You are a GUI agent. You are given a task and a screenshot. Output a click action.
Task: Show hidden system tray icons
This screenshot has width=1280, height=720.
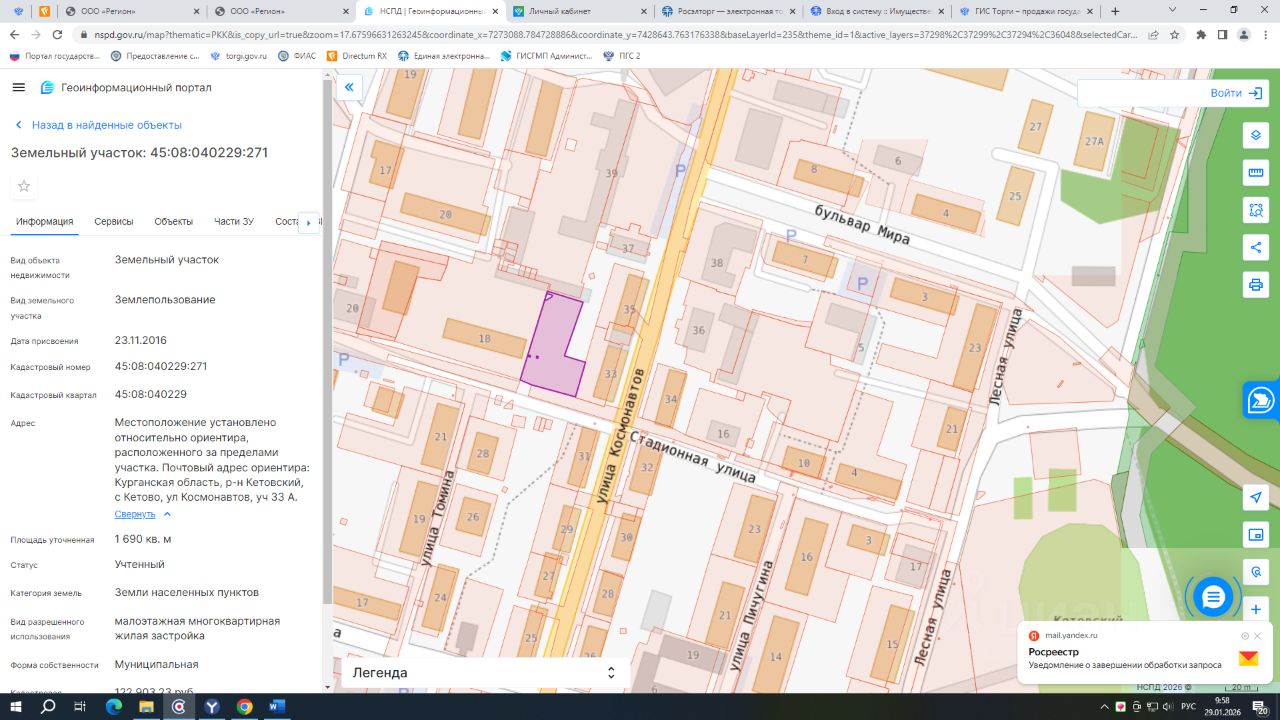[1102, 707]
